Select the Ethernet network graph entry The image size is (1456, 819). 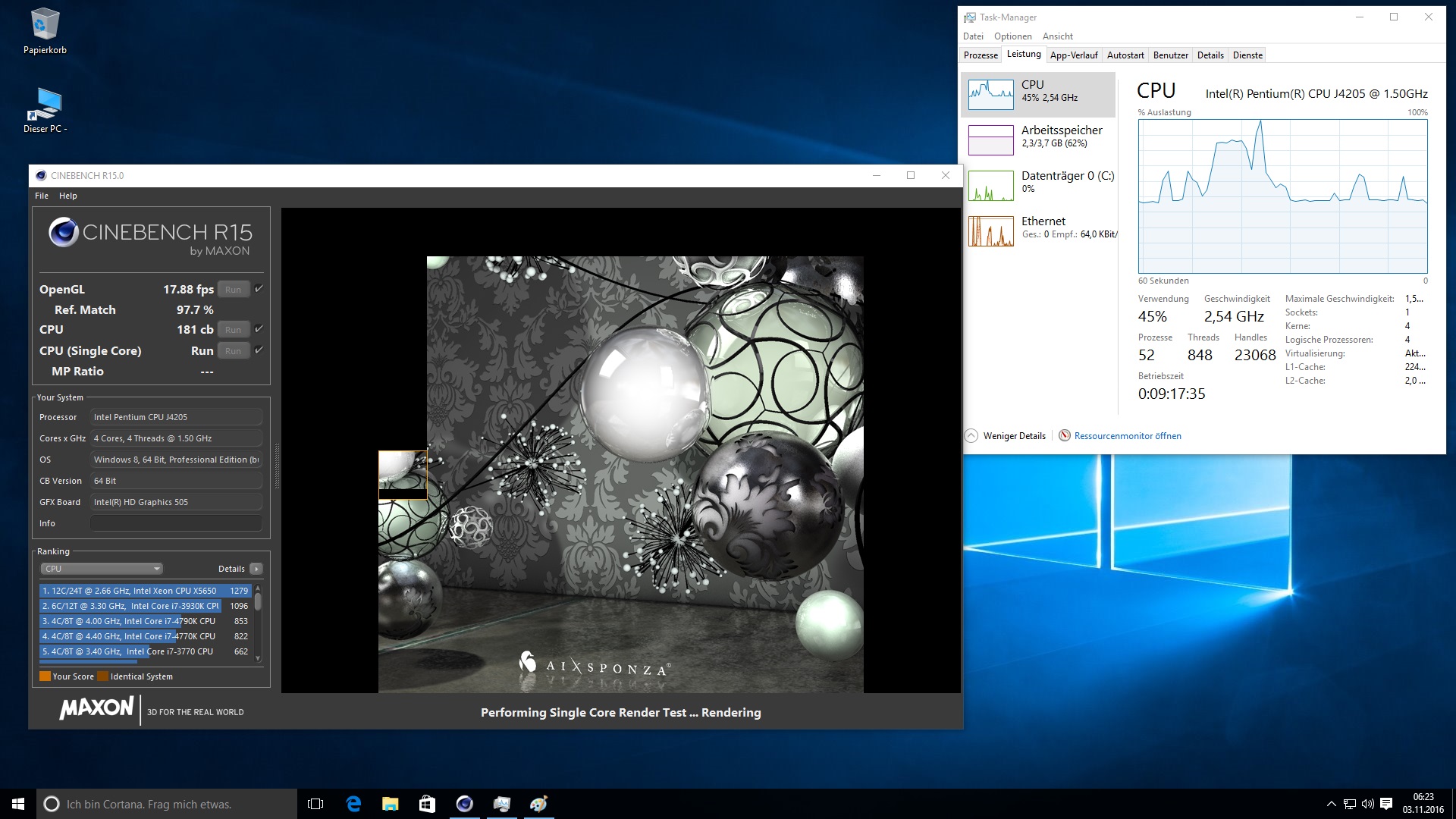(x=1038, y=231)
